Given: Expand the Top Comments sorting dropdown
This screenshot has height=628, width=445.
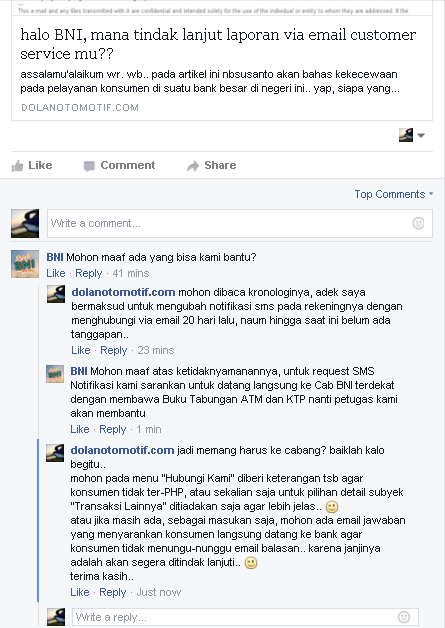Looking at the screenshot, I should pos(394,194).
